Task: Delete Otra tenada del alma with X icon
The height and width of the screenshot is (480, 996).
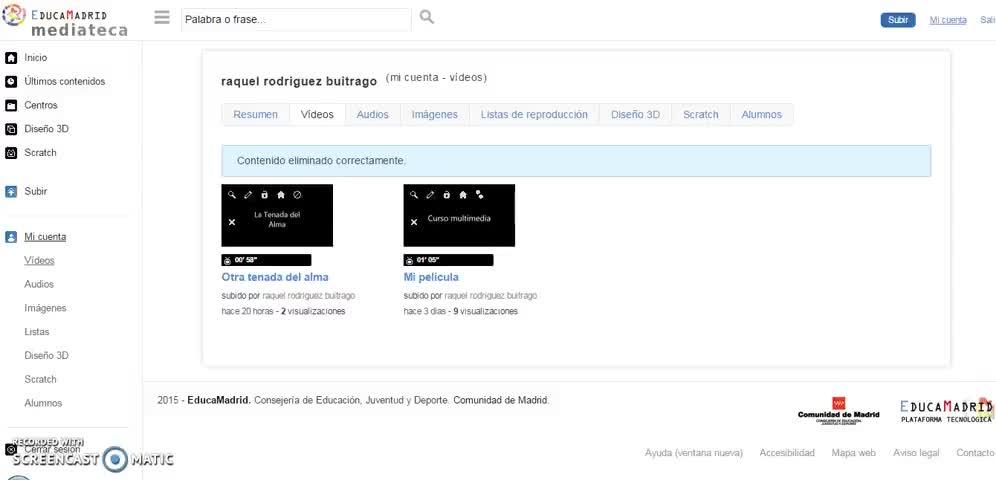Action: [232, 222]
